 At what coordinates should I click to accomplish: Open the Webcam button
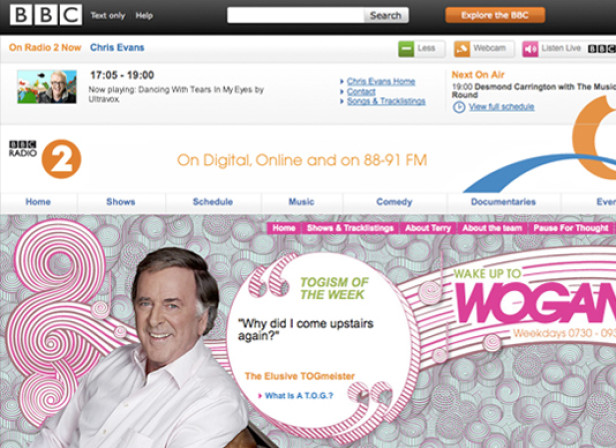point(484,49)
